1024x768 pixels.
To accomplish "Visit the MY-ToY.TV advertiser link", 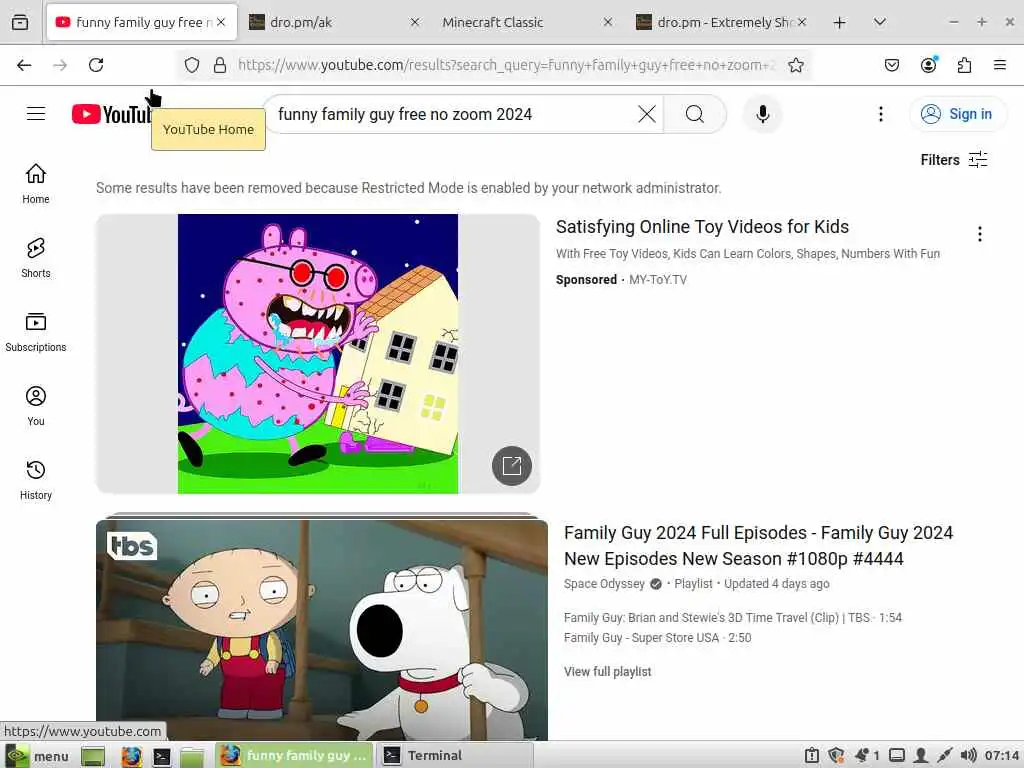I will click(658, 280).
